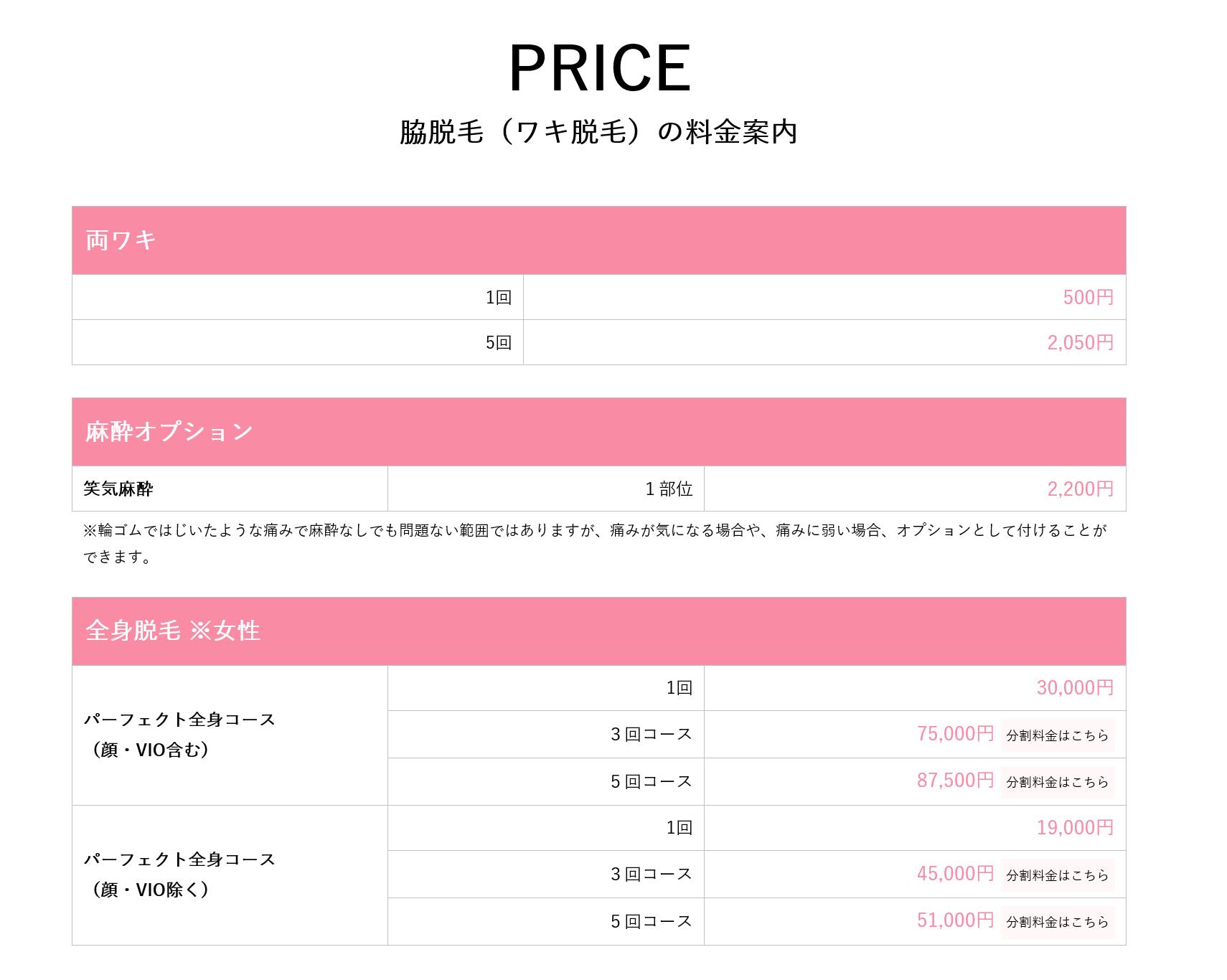This screenshot has height=980, width=1227.
Task: Click the 30,000円 single session price
Action: 1075,688
